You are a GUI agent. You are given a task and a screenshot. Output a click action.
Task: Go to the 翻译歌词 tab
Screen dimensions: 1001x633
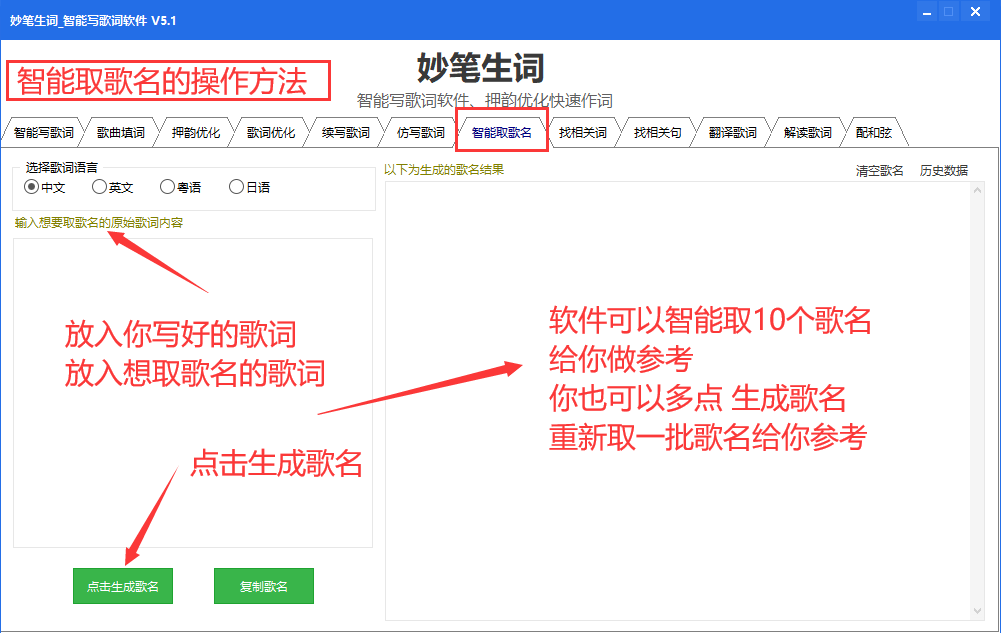(732, 133)
